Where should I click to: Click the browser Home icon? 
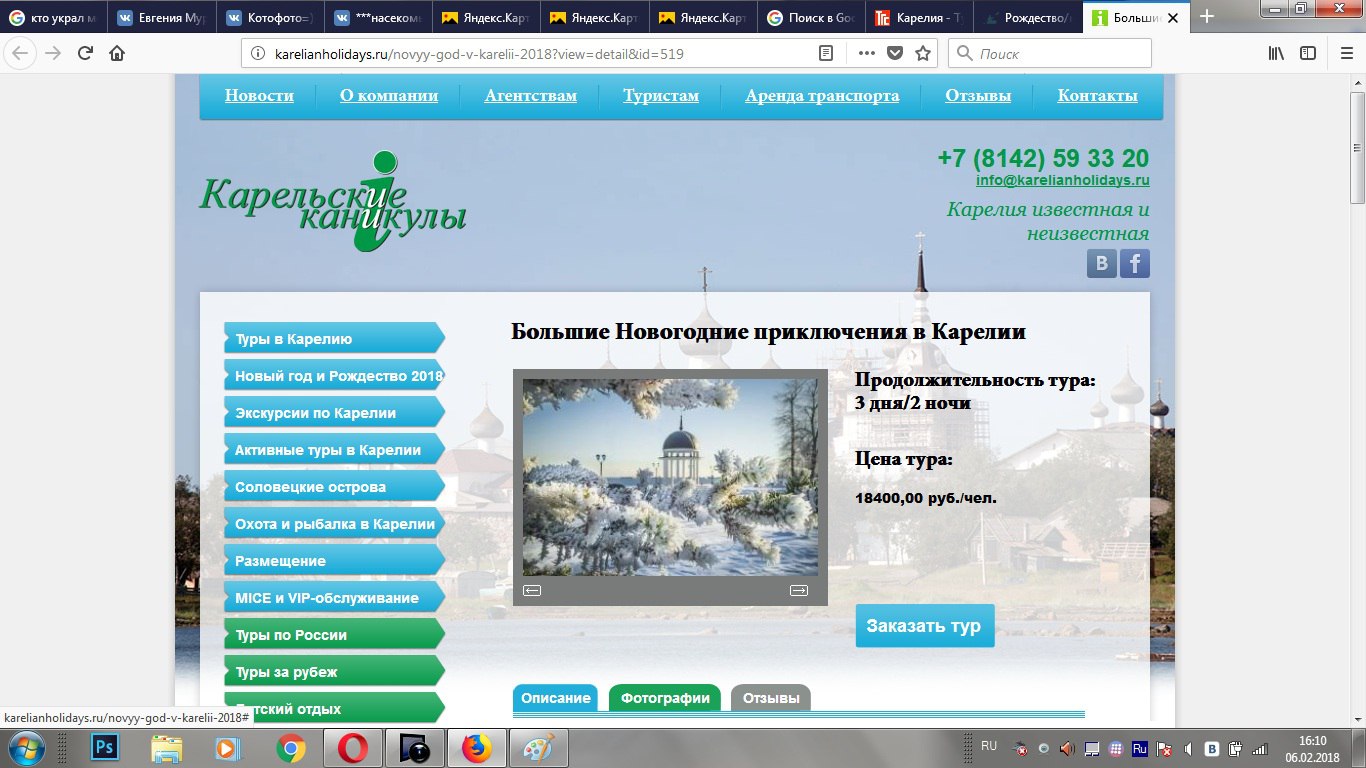(117, 53)
